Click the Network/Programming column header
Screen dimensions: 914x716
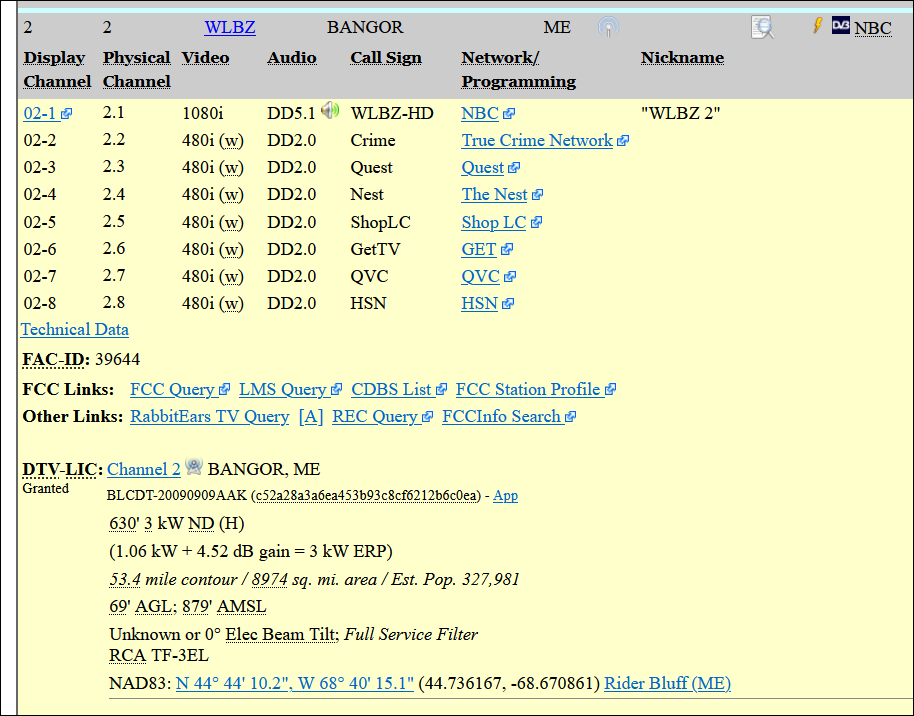[519, 69]
